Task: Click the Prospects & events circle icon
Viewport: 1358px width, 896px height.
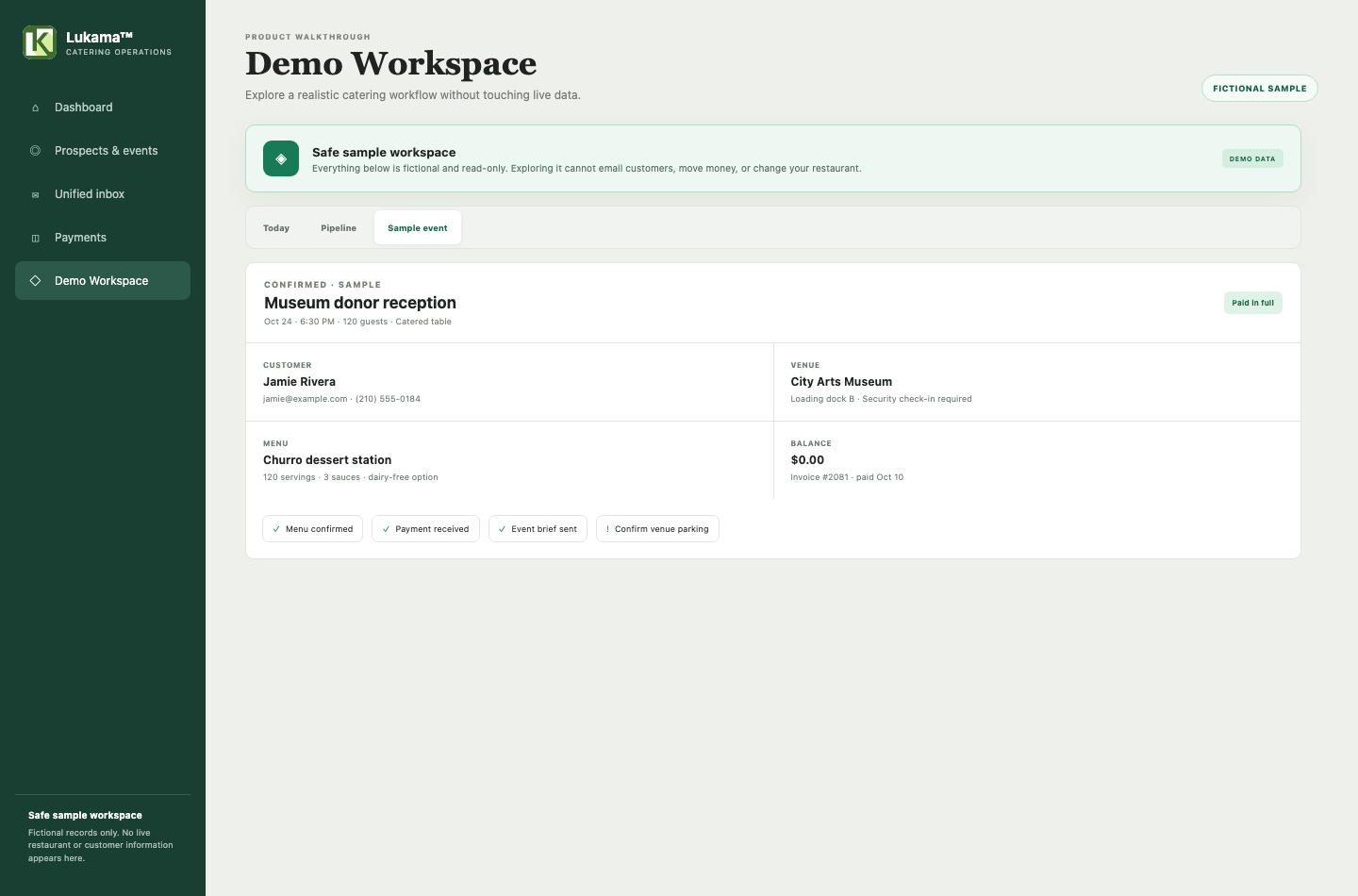Action: tap(36, 151)
